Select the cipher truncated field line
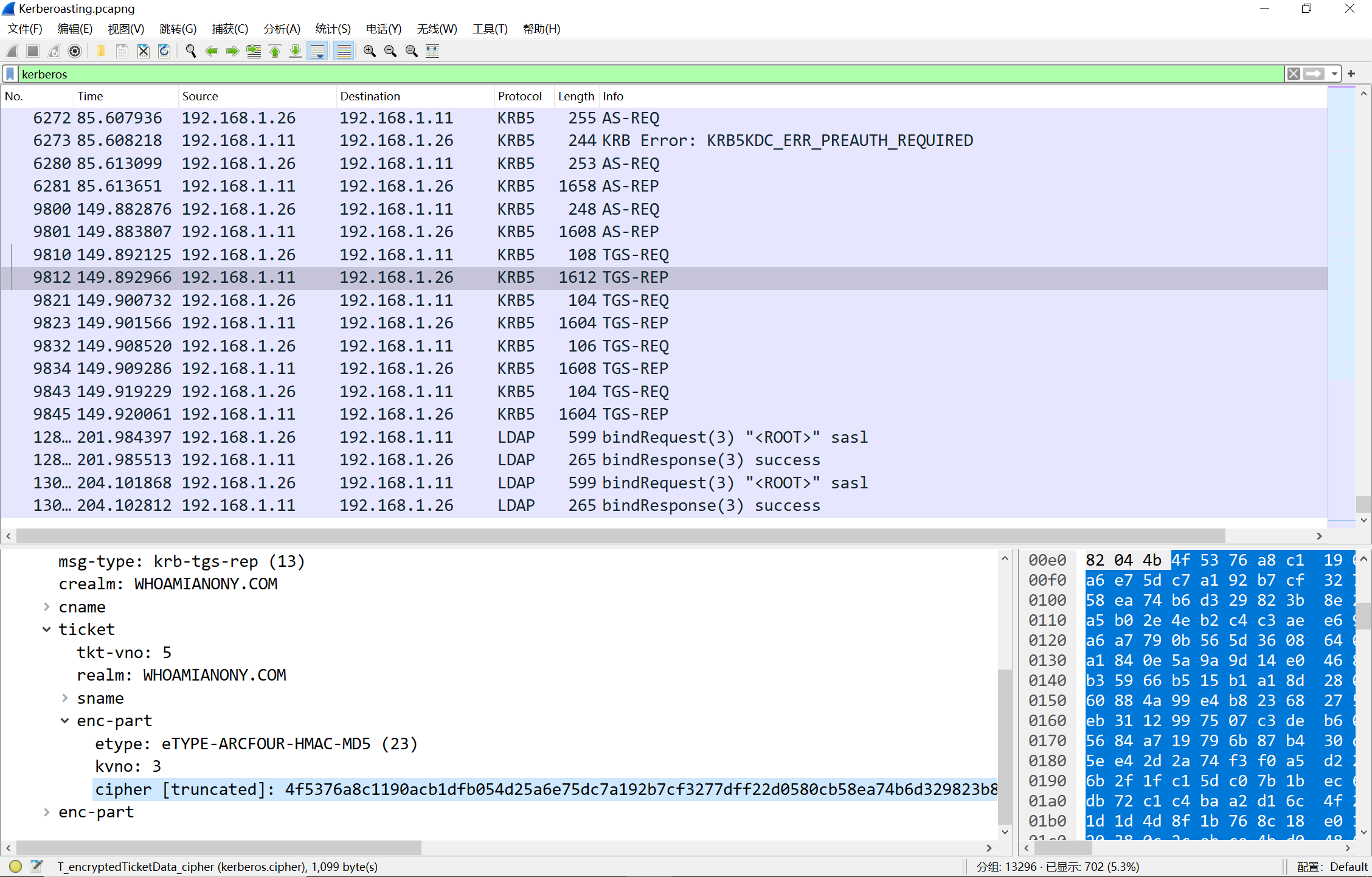1372x877 pixels. 546,789
